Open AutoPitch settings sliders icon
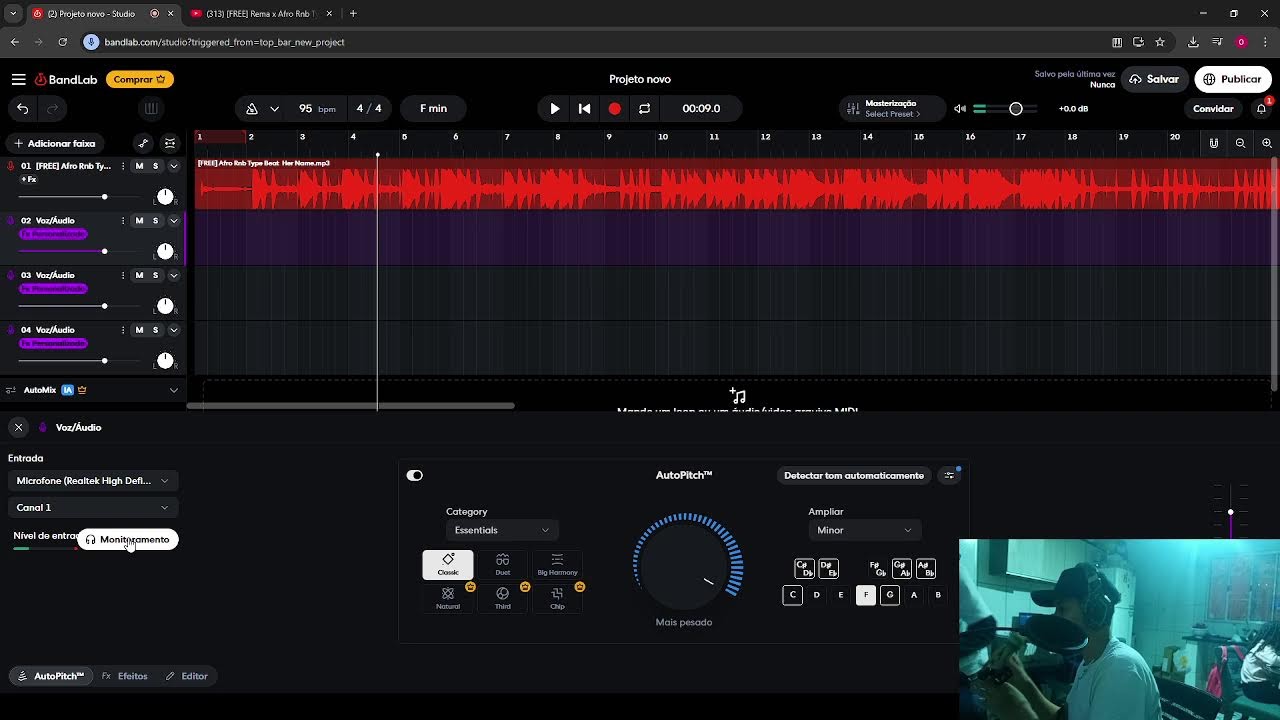This screenshot has width=1280, height=720. [x=949, y=475]
